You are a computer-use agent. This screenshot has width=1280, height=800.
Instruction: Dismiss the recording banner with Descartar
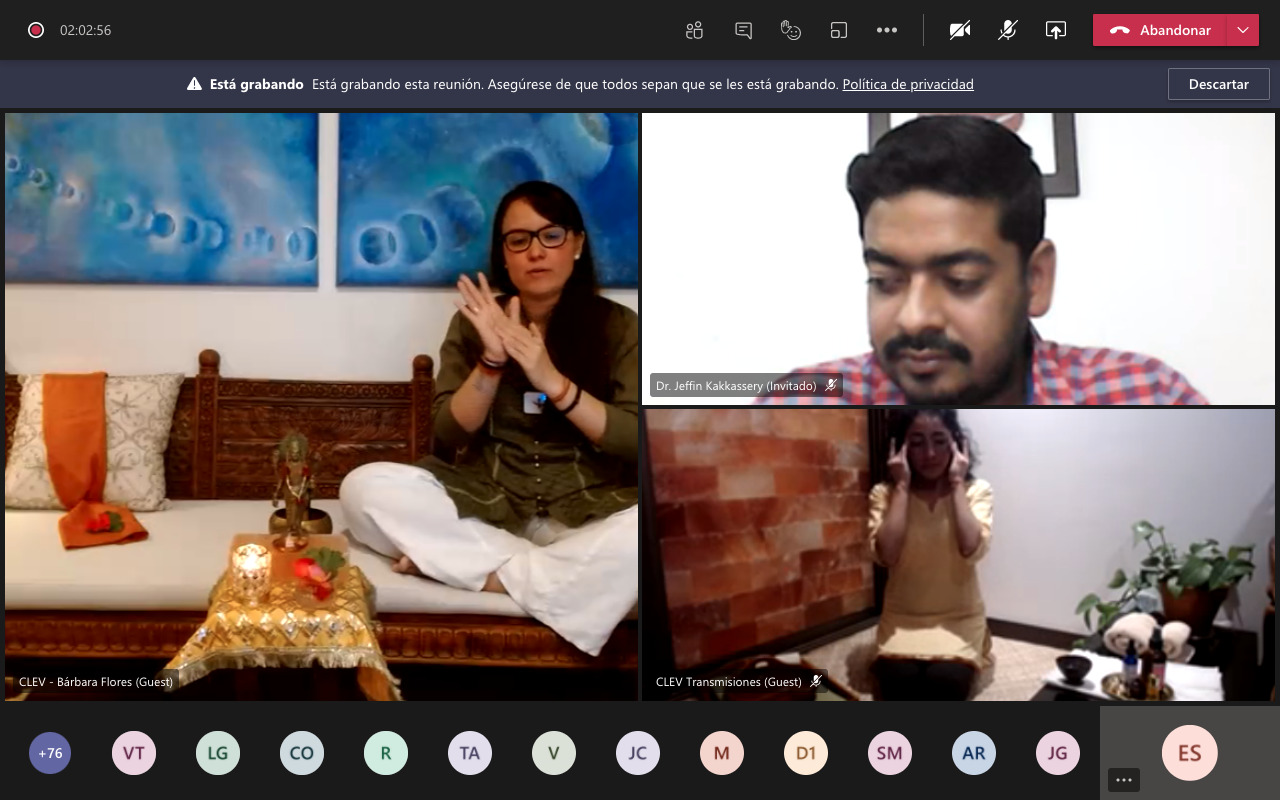1218,84
